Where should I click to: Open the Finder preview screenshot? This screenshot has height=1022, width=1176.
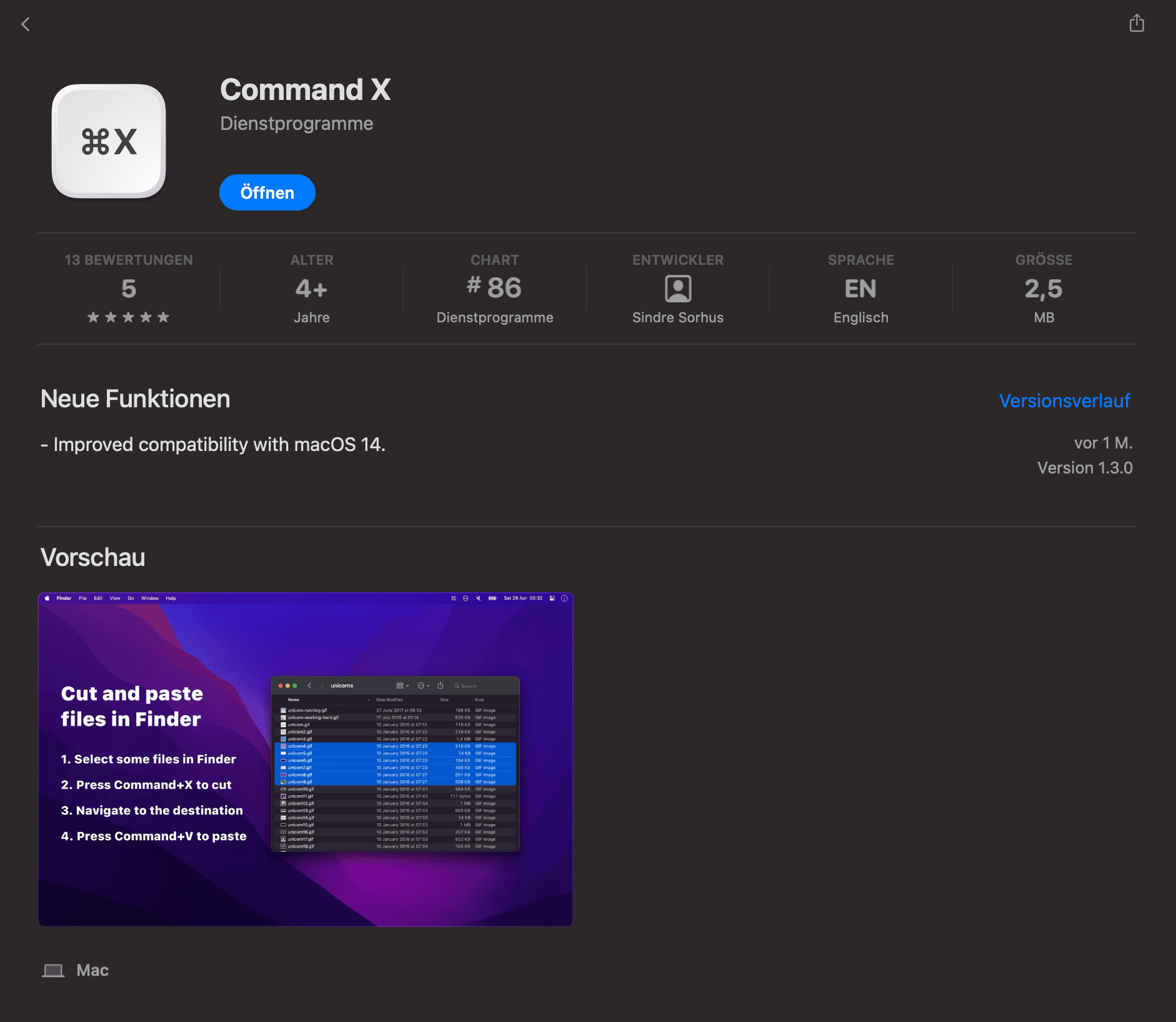click(x=306, y=759)
